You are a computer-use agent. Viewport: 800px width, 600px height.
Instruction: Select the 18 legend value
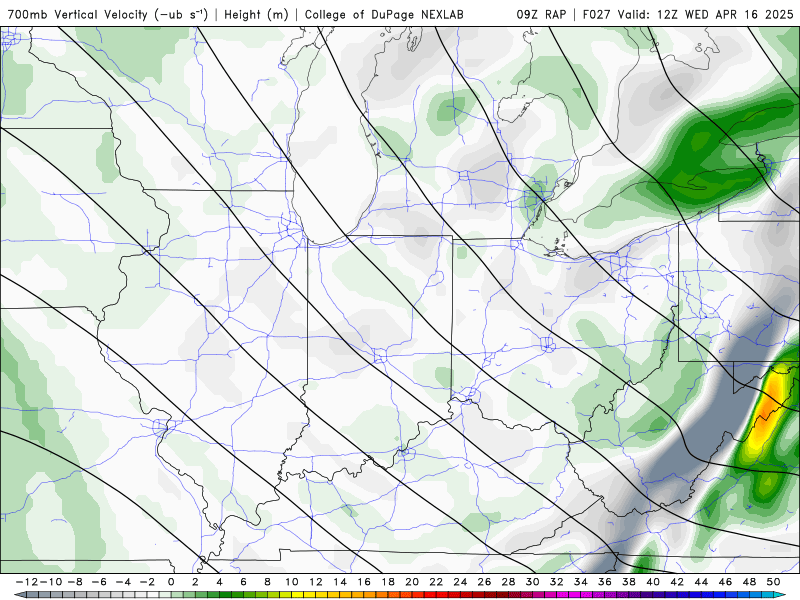pyautogui.click(x=388, y=582)
